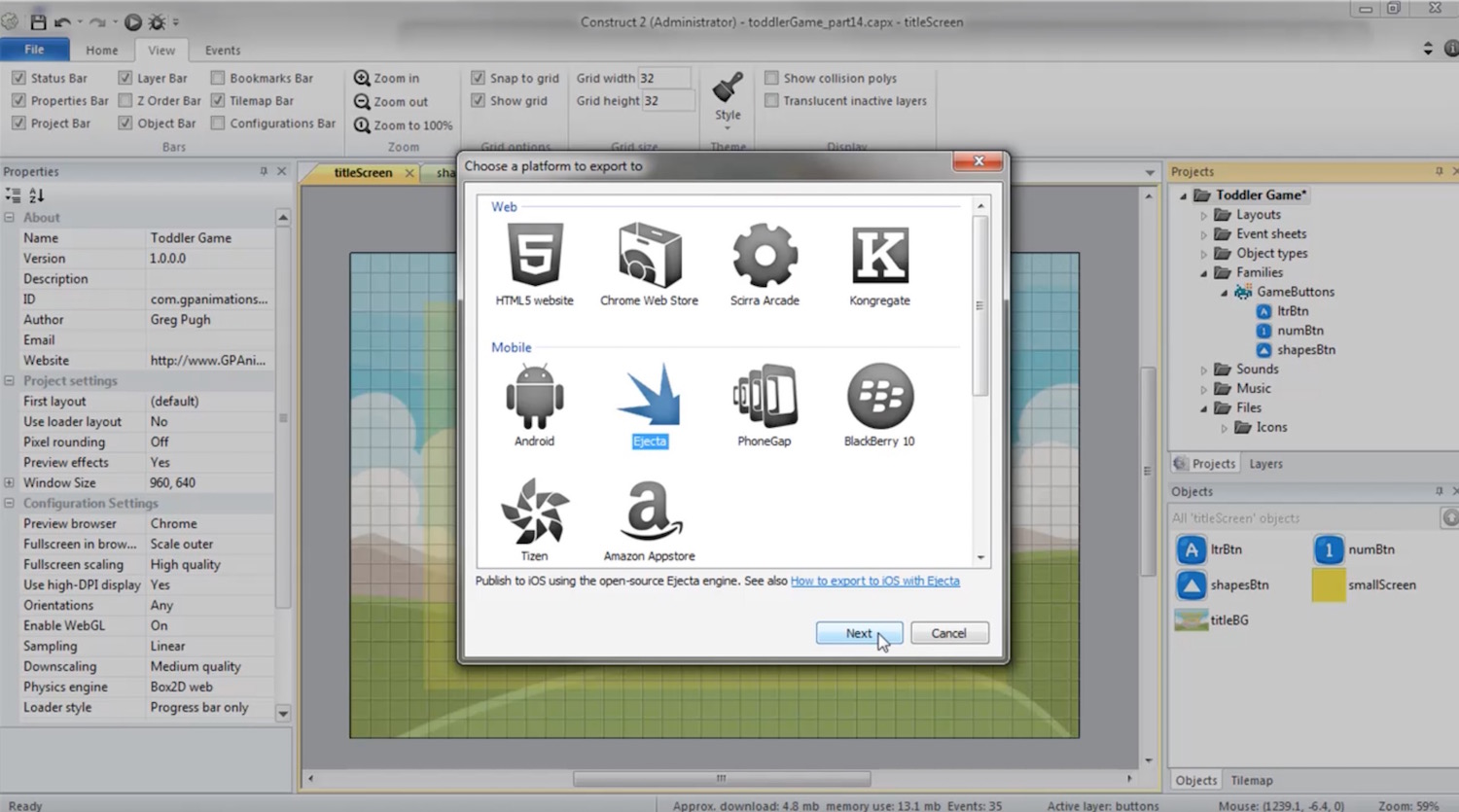Screen dimensions: 1459x812
Task: Collapse the About properties section
Action: click(10, 218)
